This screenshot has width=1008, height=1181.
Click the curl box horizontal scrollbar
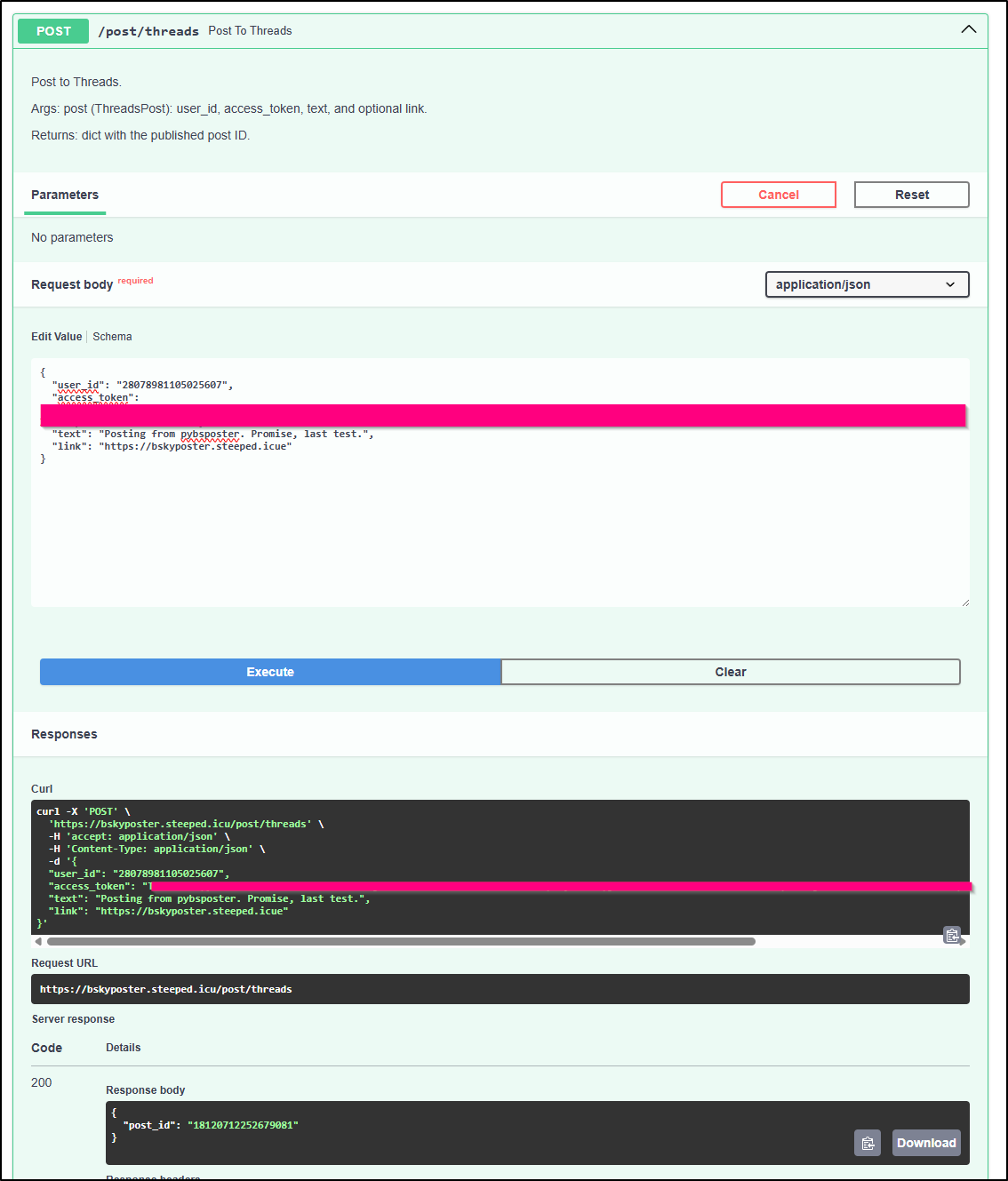(x=401, y=941)
